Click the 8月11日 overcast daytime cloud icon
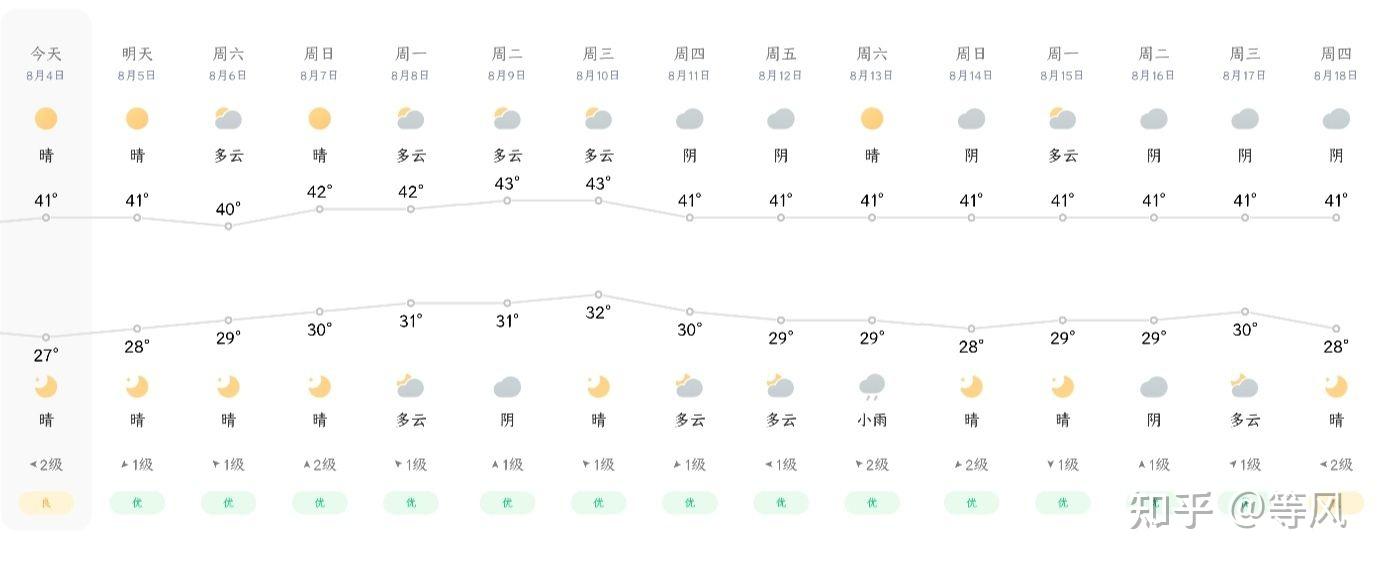 pyautogui.click(x=689, y=120)
